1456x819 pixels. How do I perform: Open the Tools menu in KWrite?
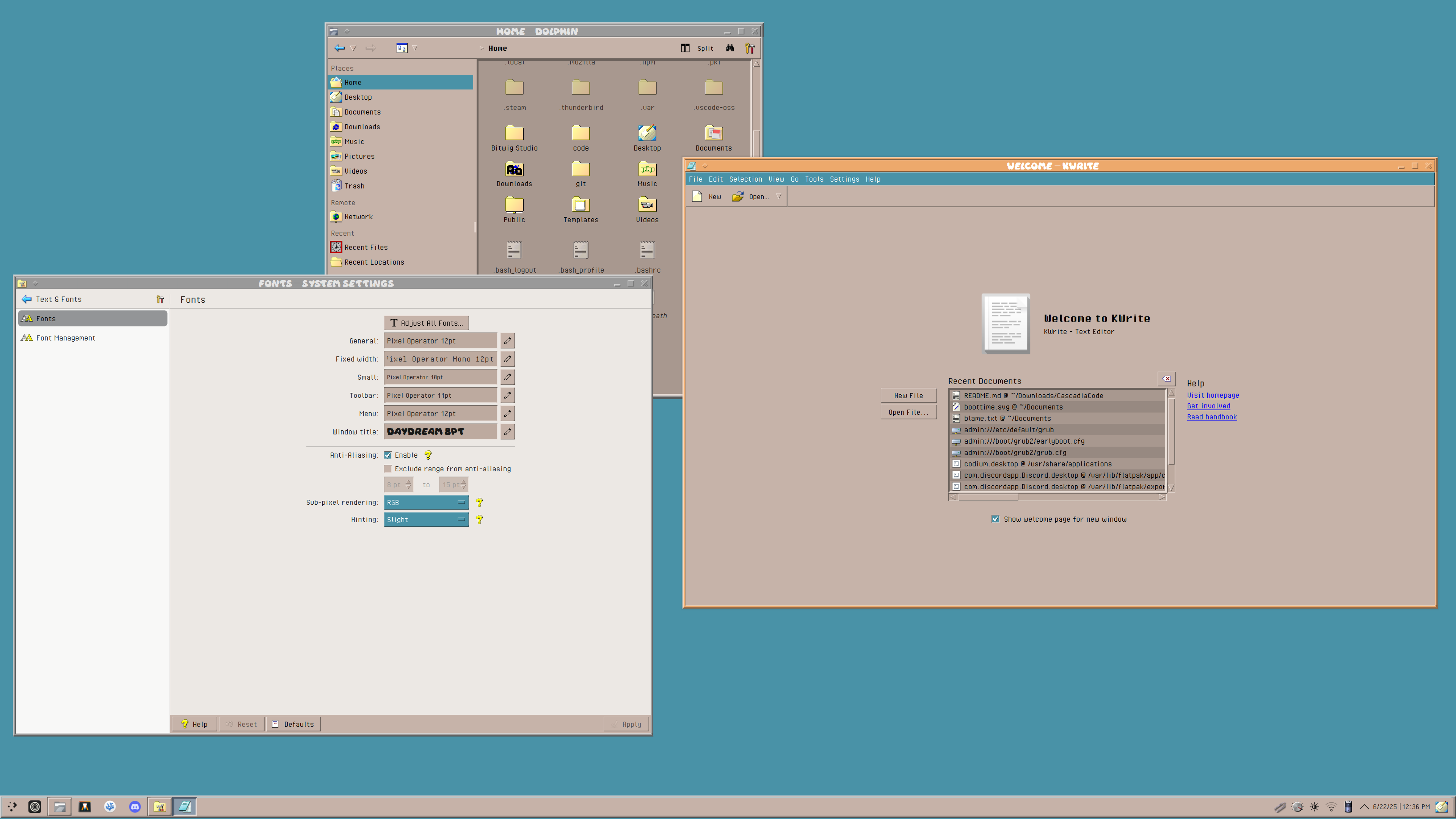coord(814,179)
